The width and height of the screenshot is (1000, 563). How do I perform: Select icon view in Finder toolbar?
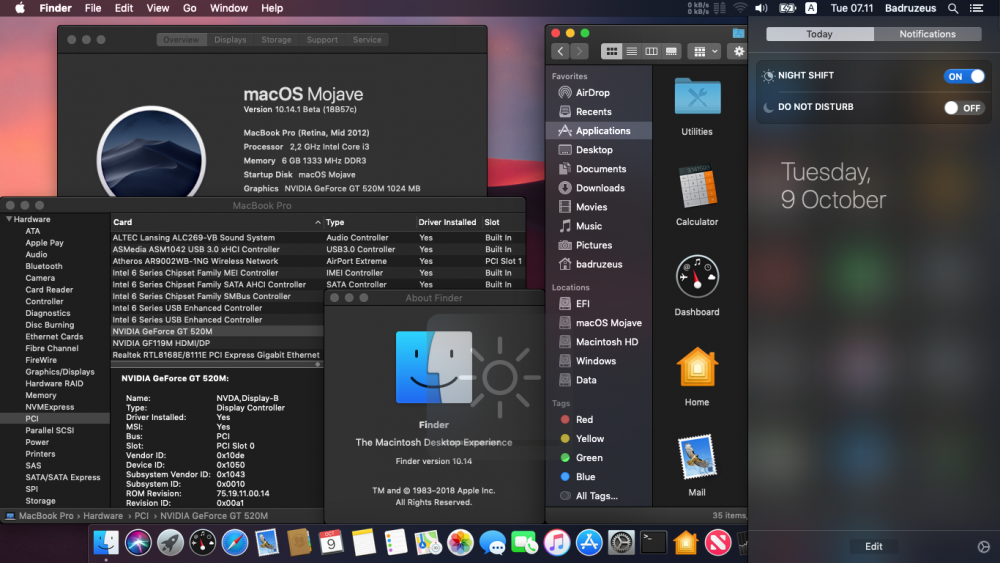coord(612,52)
